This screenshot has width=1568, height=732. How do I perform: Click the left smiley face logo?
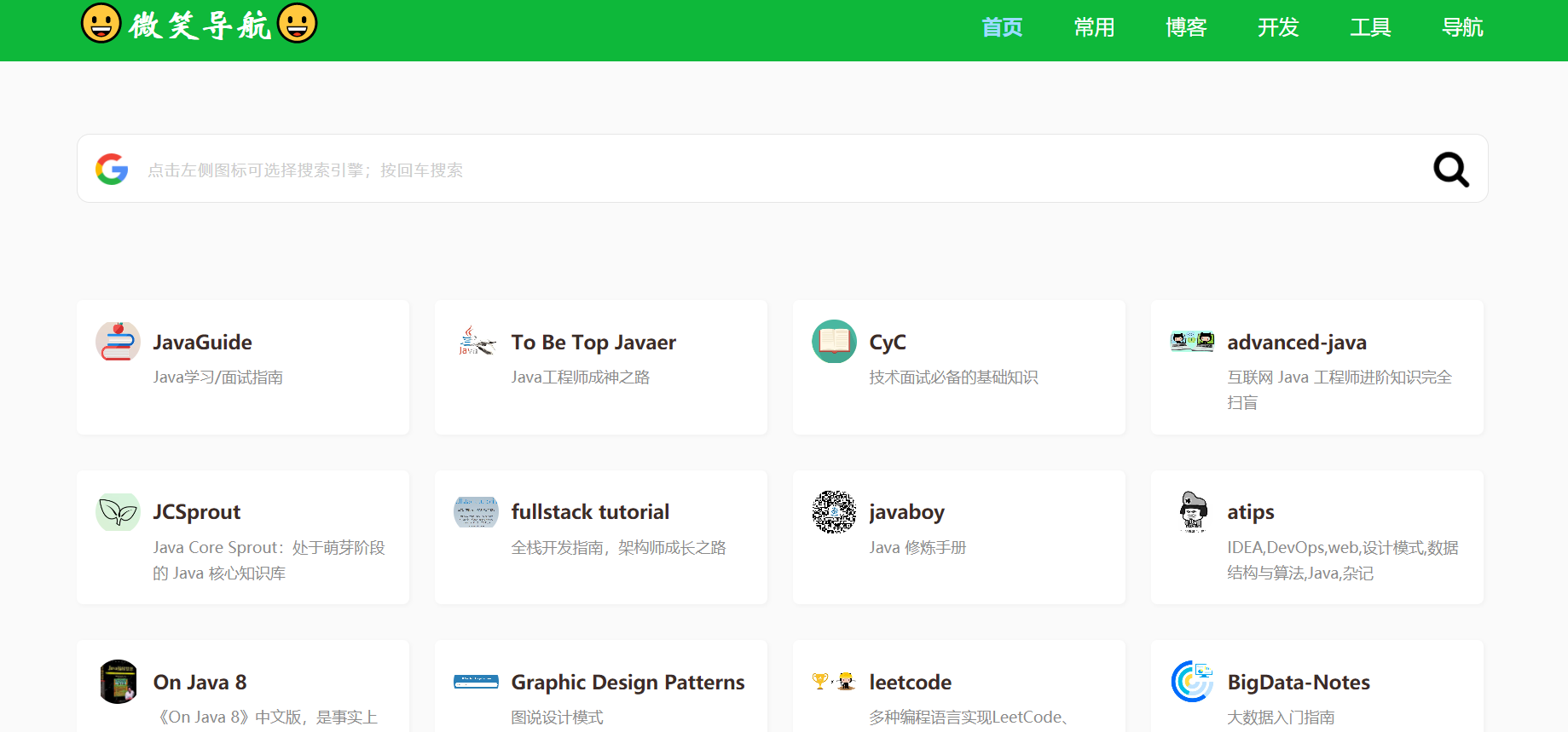coord(101,23)
